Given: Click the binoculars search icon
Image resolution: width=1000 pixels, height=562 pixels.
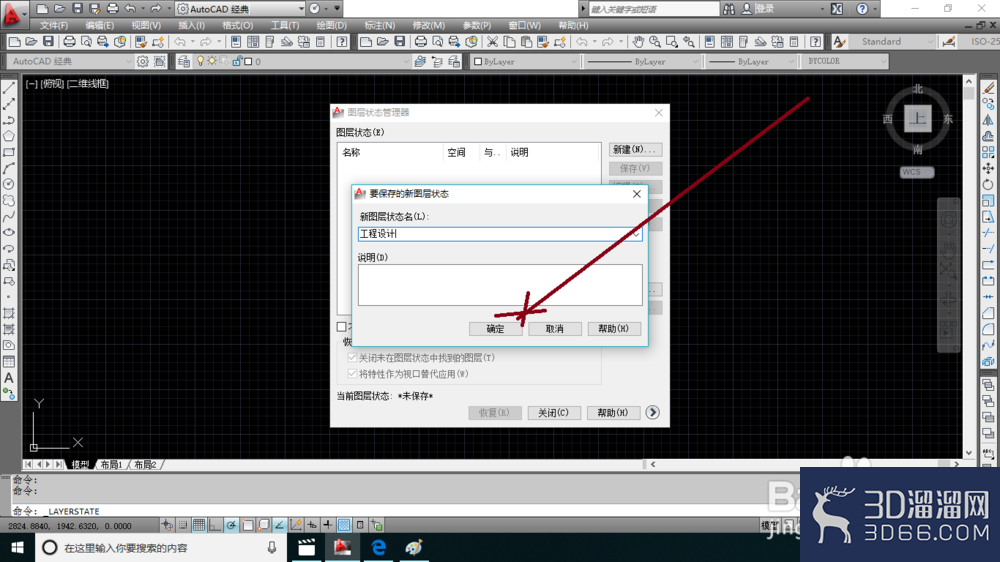Looking at the screenshot, I should click(x=729, y=9).
